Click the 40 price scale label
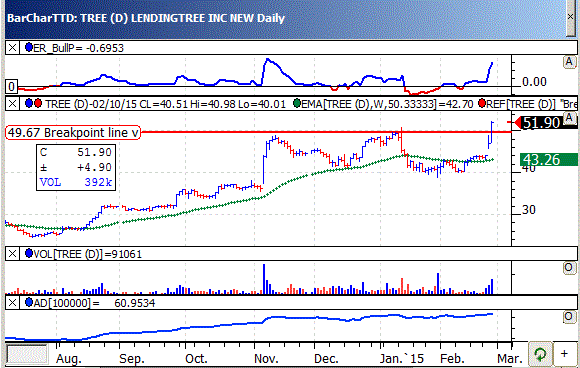Viewport: 580px width, 368px height. (529, 169)
